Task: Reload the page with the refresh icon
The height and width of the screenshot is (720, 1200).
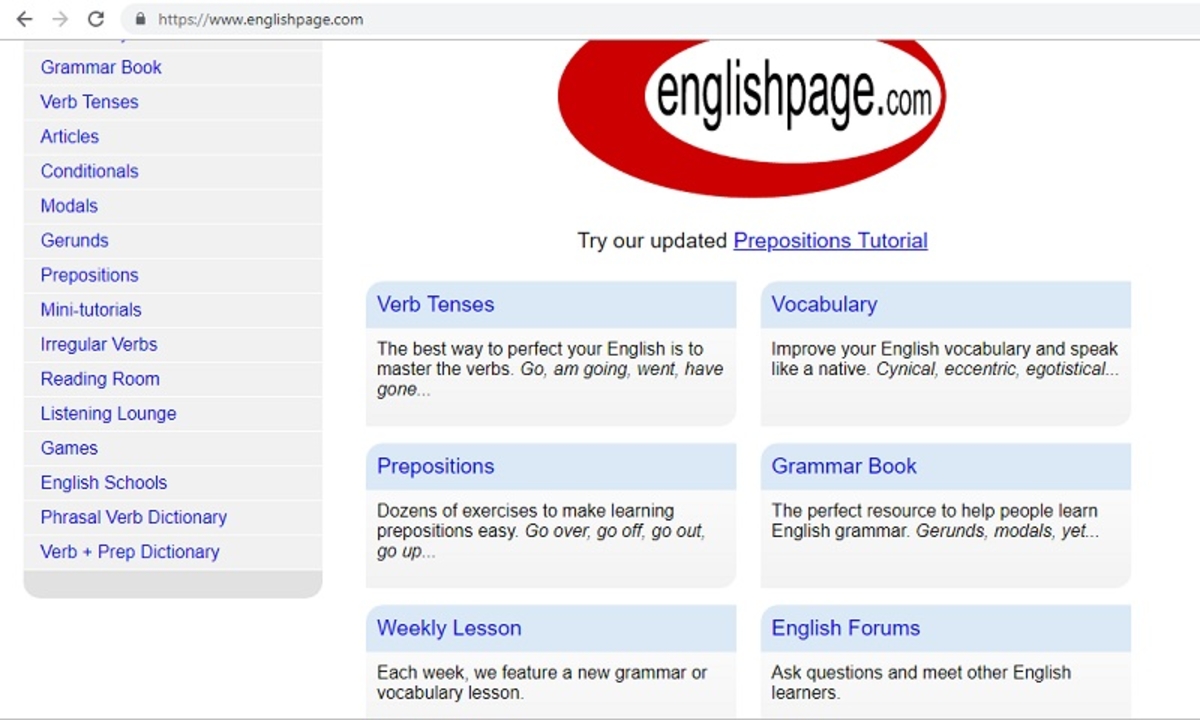Action: coord(96,19)
